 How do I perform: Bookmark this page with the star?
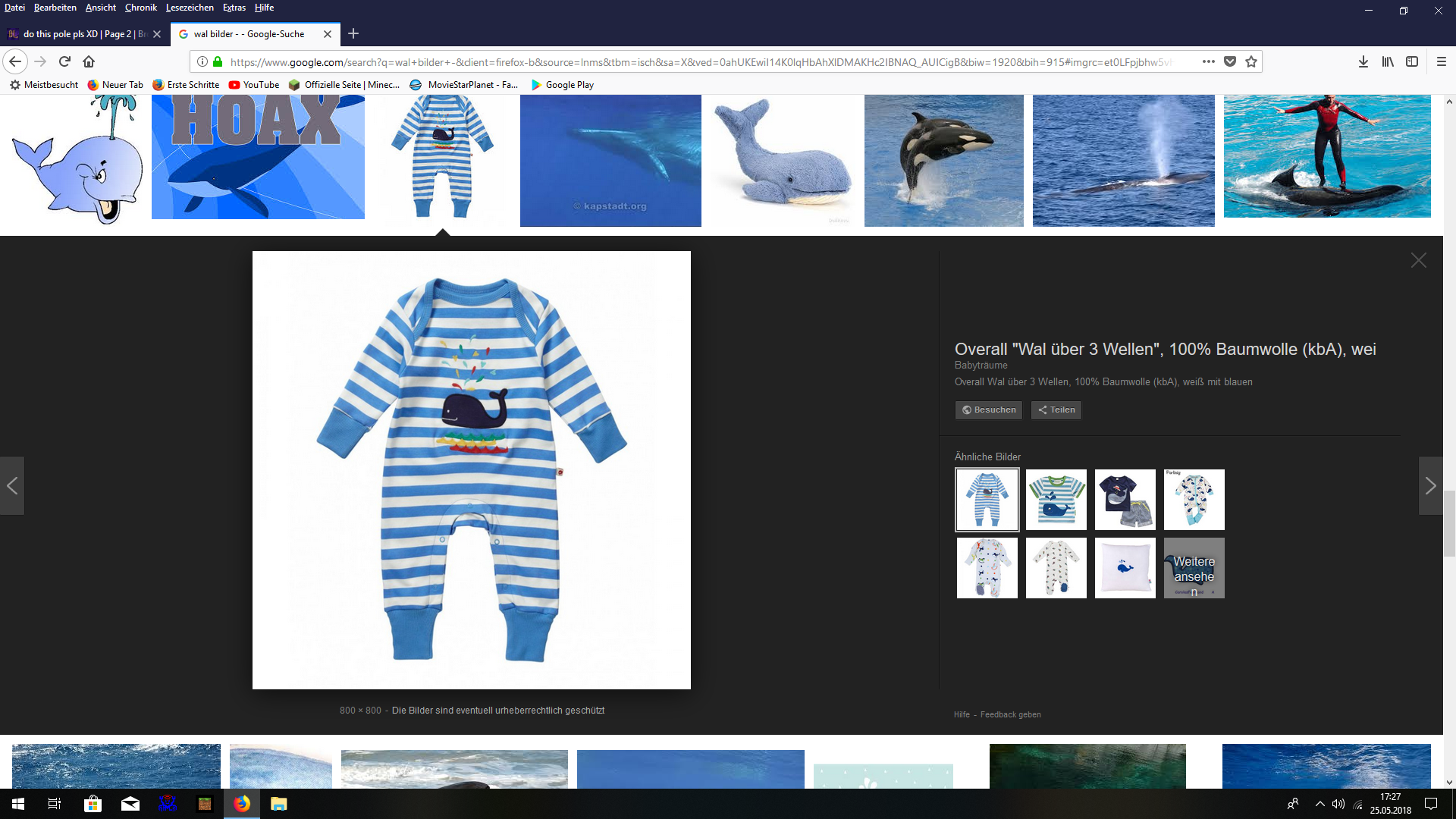[x=1251, y=61]
